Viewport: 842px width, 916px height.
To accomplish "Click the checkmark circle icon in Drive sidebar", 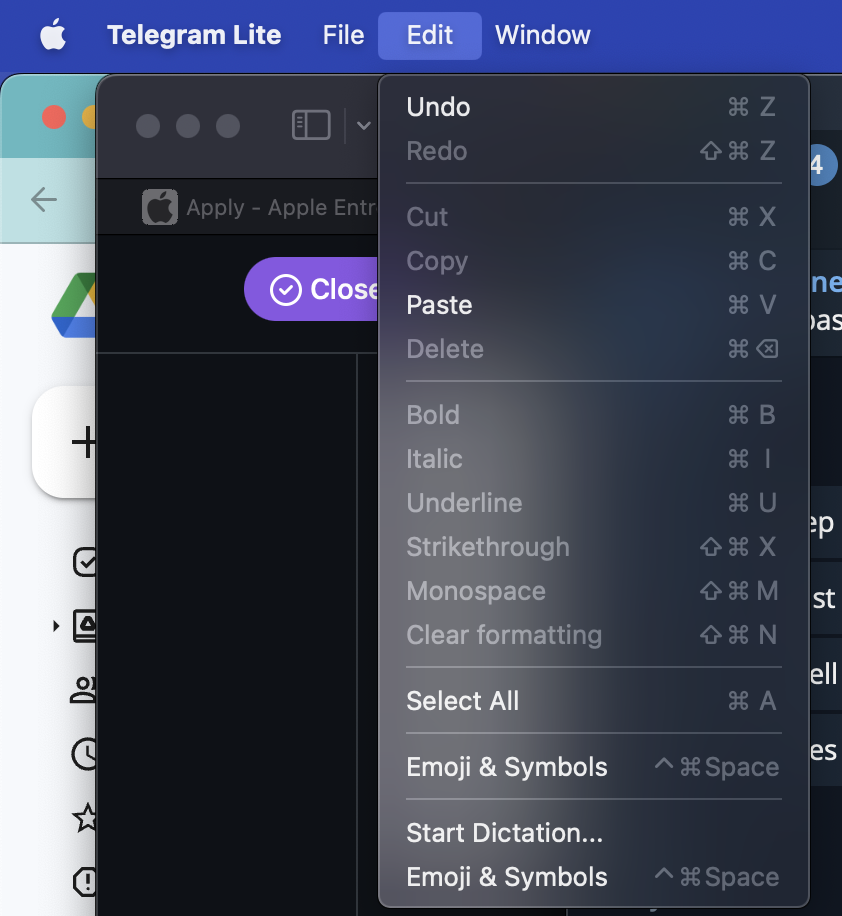I will click(85, 563).
